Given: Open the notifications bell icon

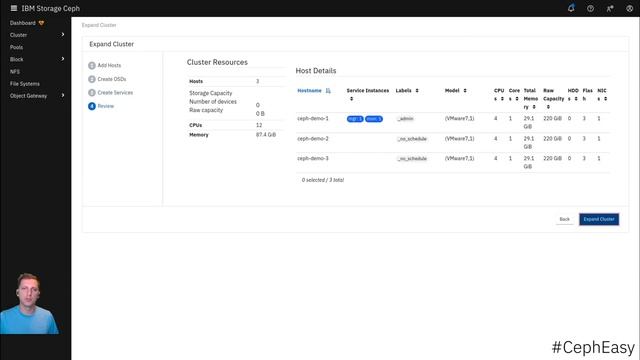Looking at the screenshot, I should tap(571, 8).
